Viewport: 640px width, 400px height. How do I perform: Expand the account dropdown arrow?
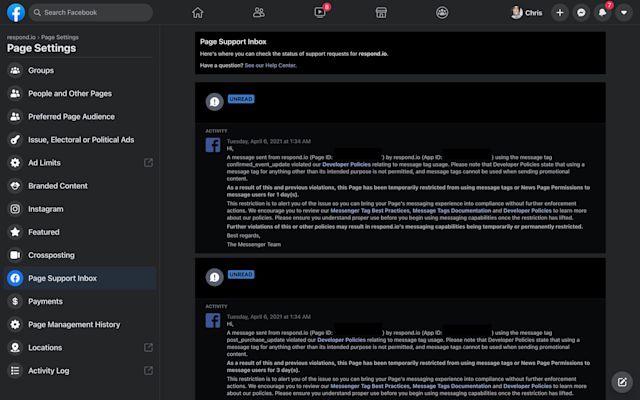[x=624, y=13]
